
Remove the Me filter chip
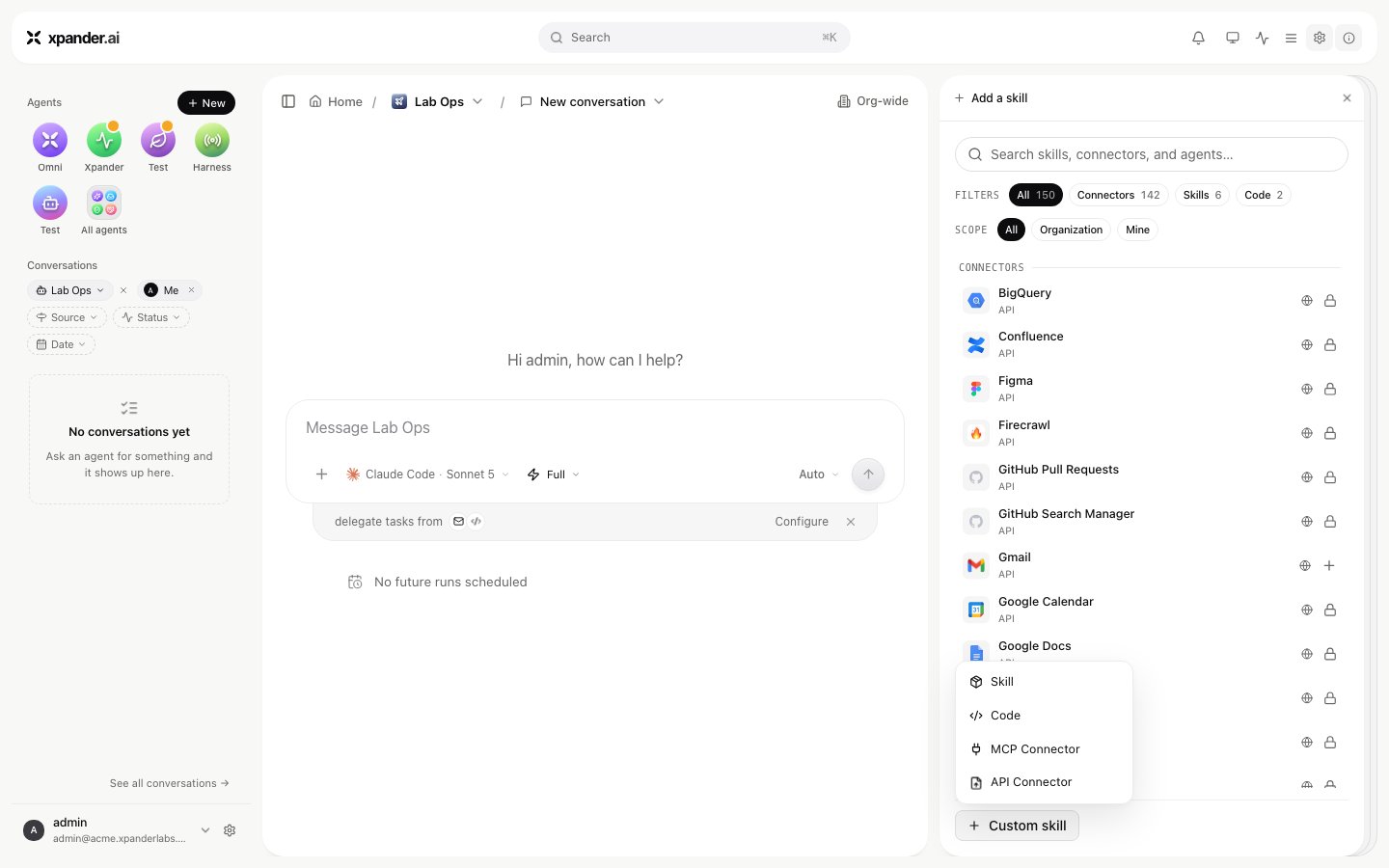tap(192, 290)
